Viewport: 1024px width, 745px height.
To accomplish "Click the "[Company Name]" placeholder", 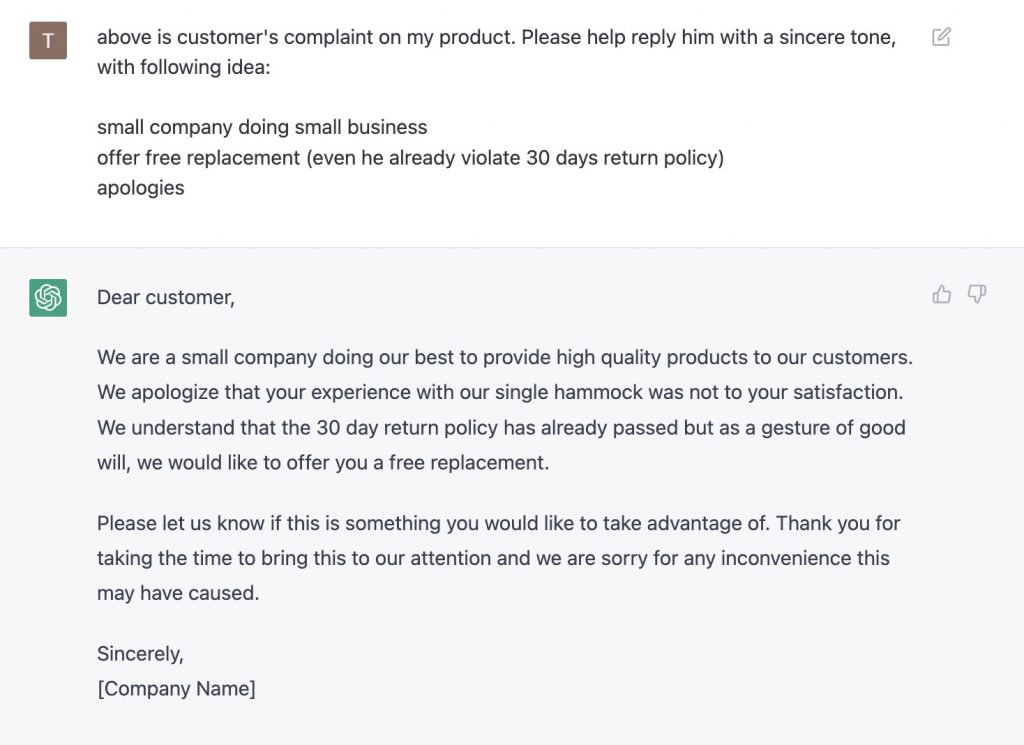I will 176,689.
